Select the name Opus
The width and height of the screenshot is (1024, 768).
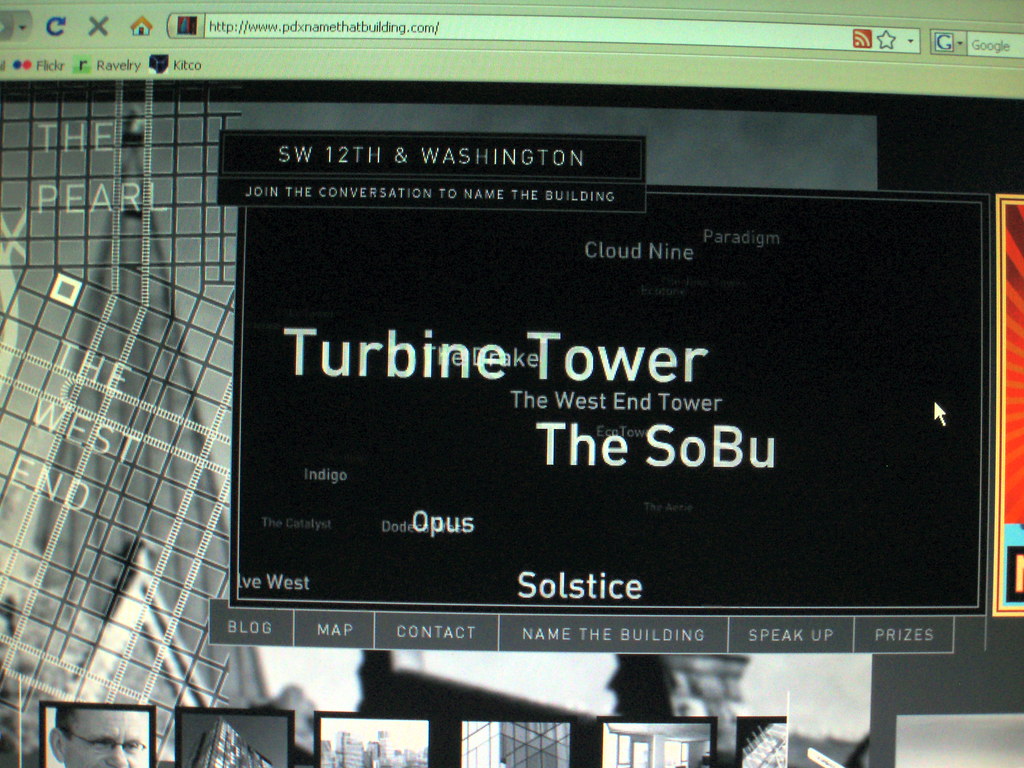click(443, 522)
